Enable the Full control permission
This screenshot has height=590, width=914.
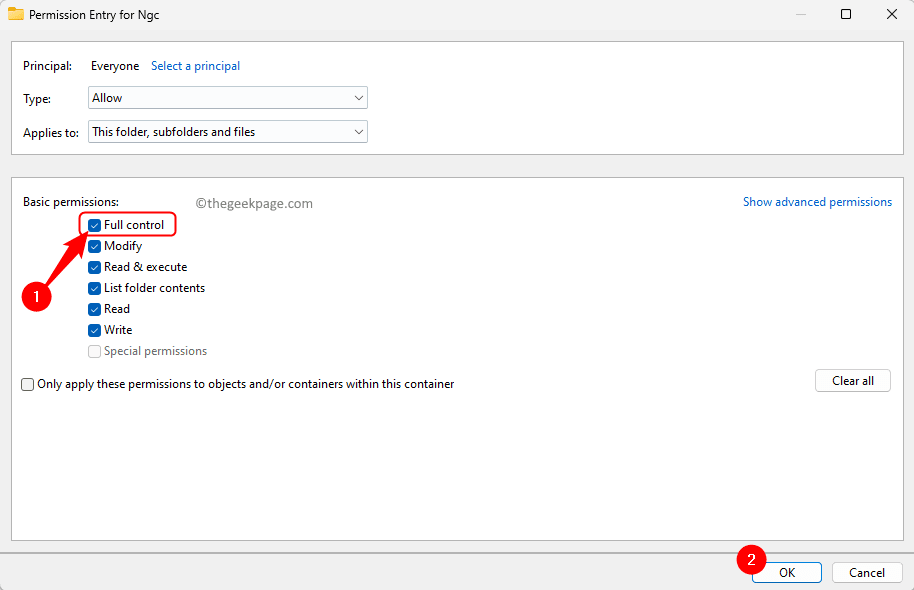94,224
